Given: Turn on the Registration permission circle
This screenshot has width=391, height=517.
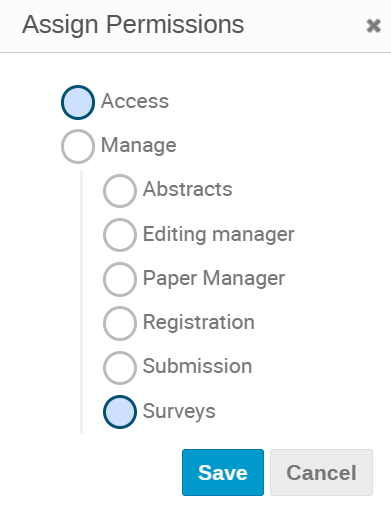Looking at the screenshot, I should 120,323.
